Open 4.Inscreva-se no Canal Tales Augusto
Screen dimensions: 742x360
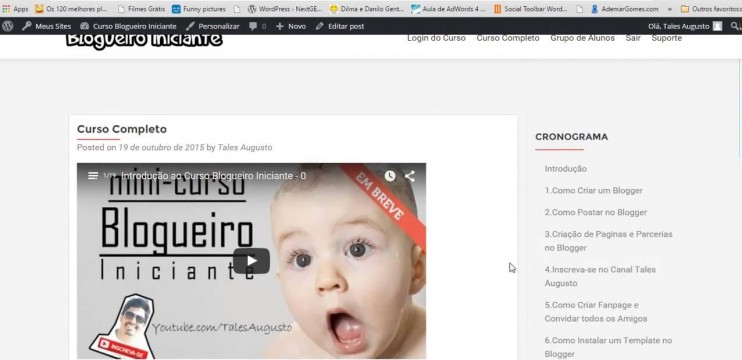coord(600,276)
